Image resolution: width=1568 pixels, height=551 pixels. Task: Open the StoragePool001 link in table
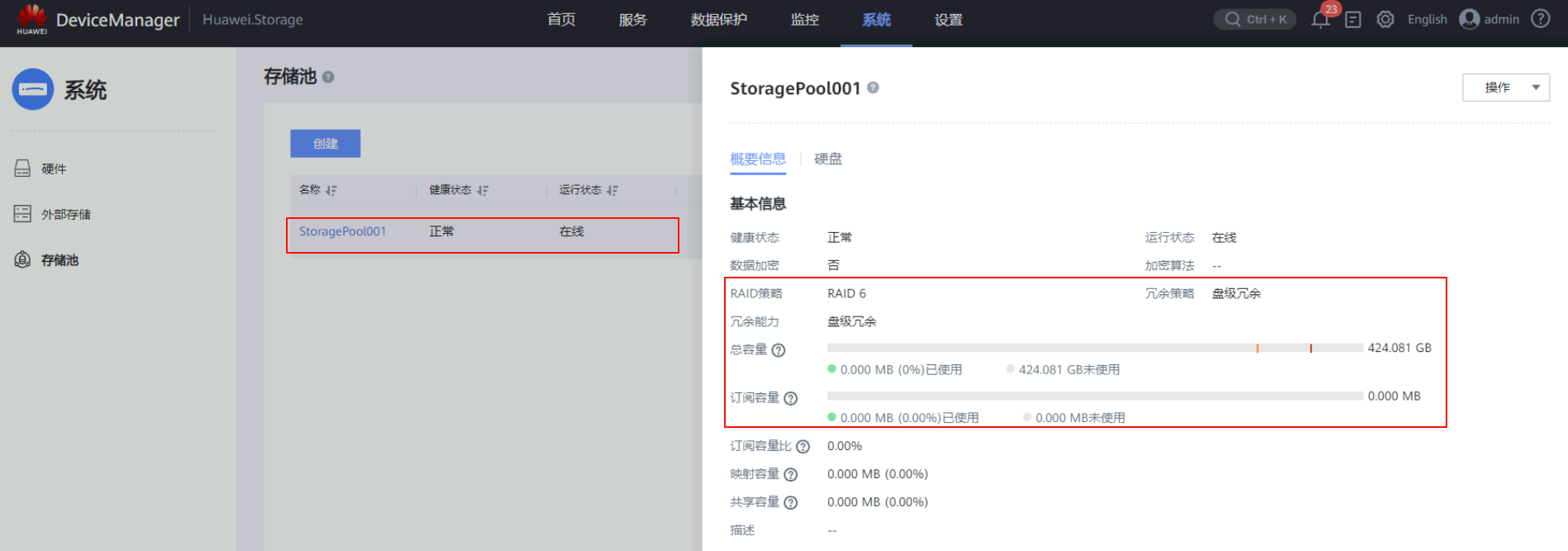tap(342, 231)
